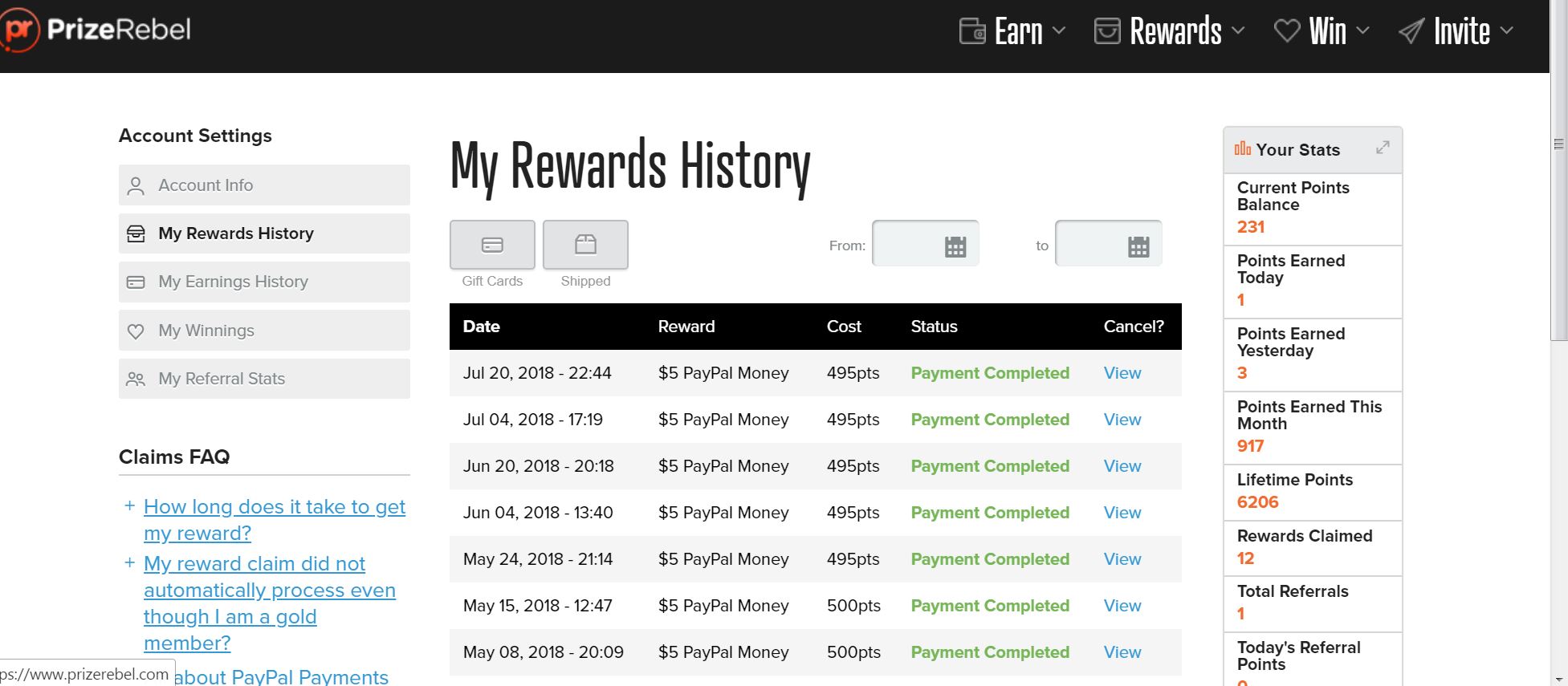Click the 'My Rewards History' page heading
This screenshot has width=1568, height=686.
pos(630,166)
